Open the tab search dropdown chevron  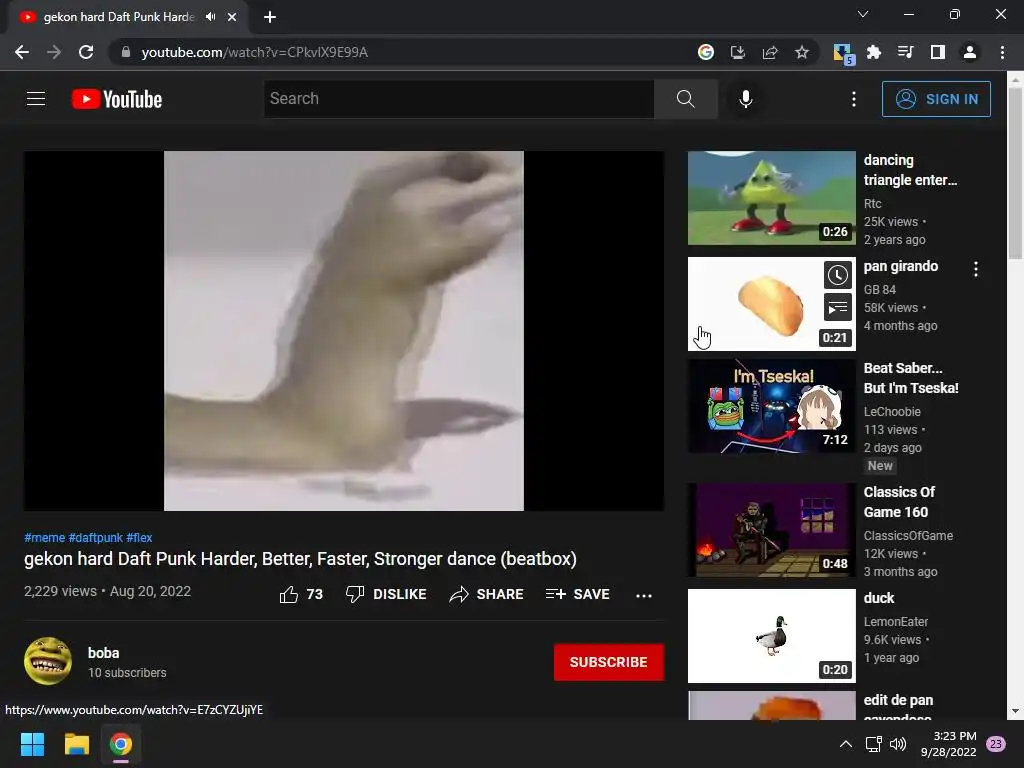863,14
